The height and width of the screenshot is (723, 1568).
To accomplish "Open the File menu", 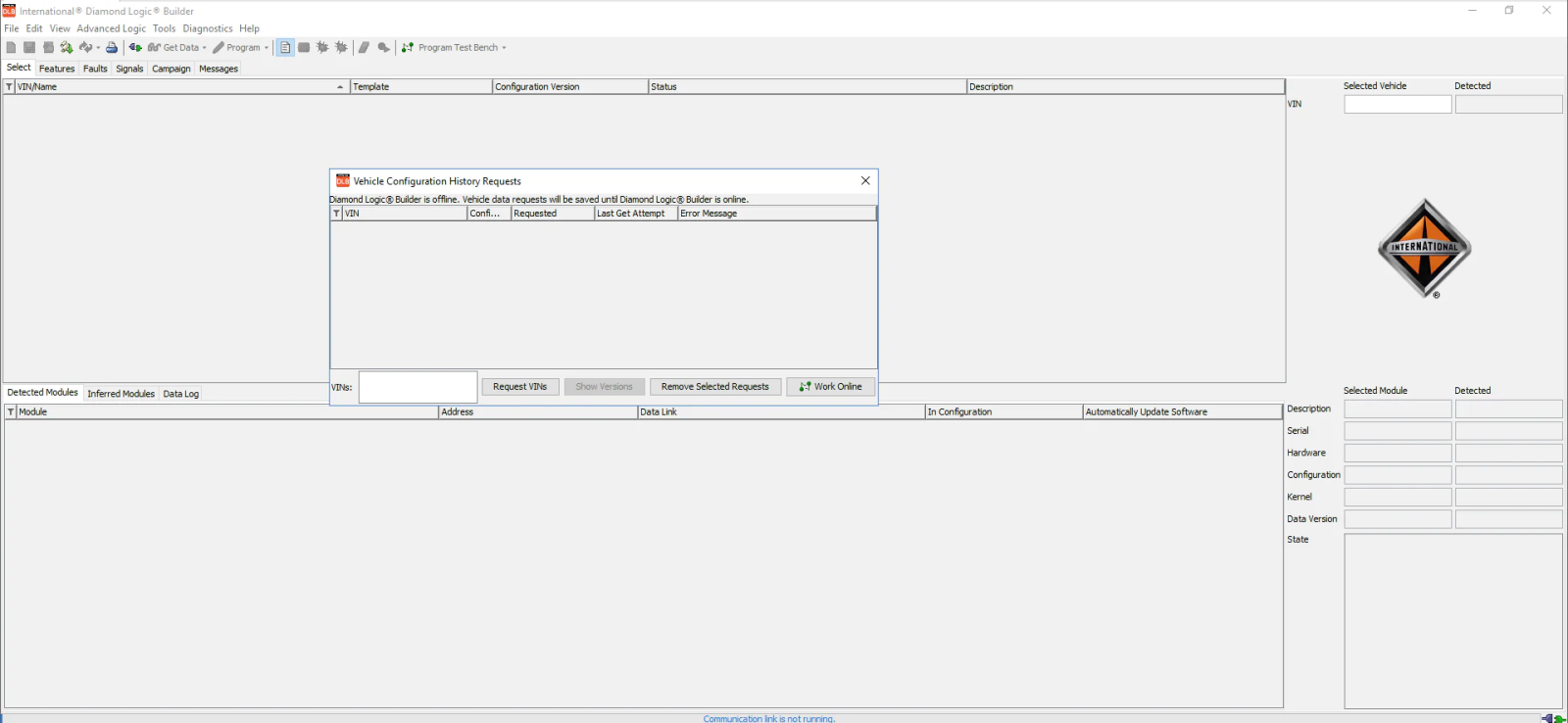I will click(x=12, y=28).
